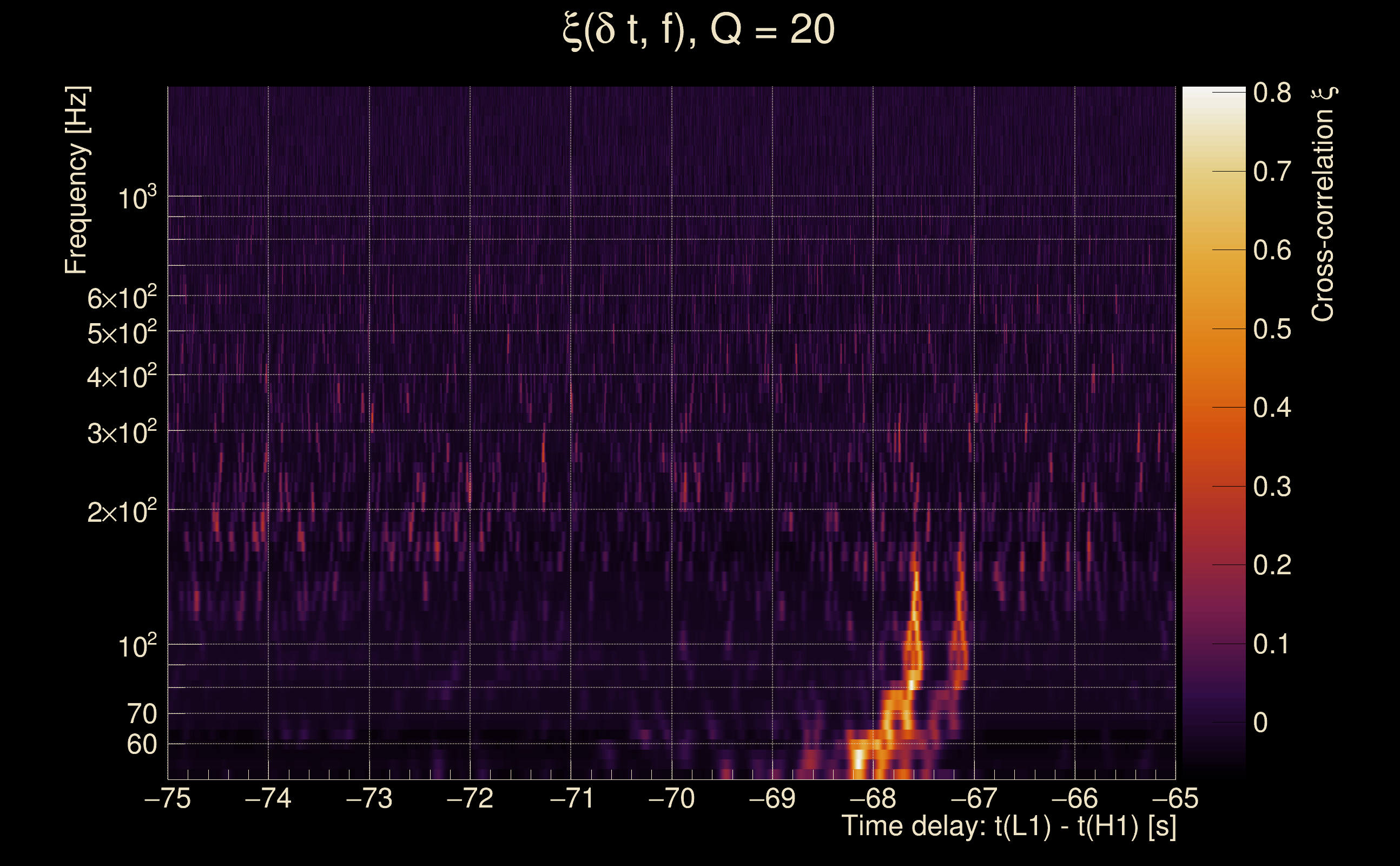Click the 10³ frequency tick label
This screenshot has width=1400, height=866.
pos(136,199)
